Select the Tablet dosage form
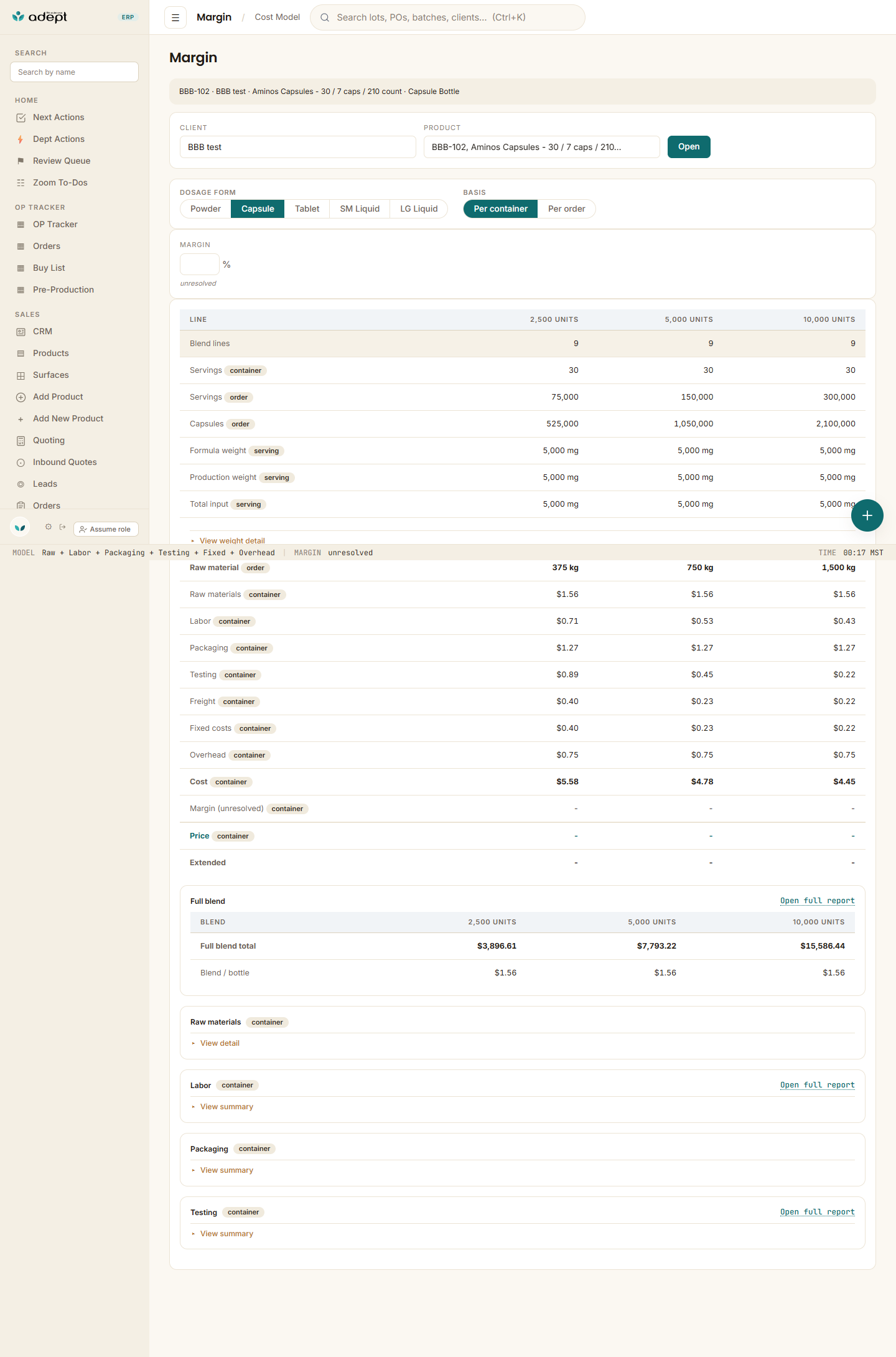896x1357 pixels. click(307, 209)
